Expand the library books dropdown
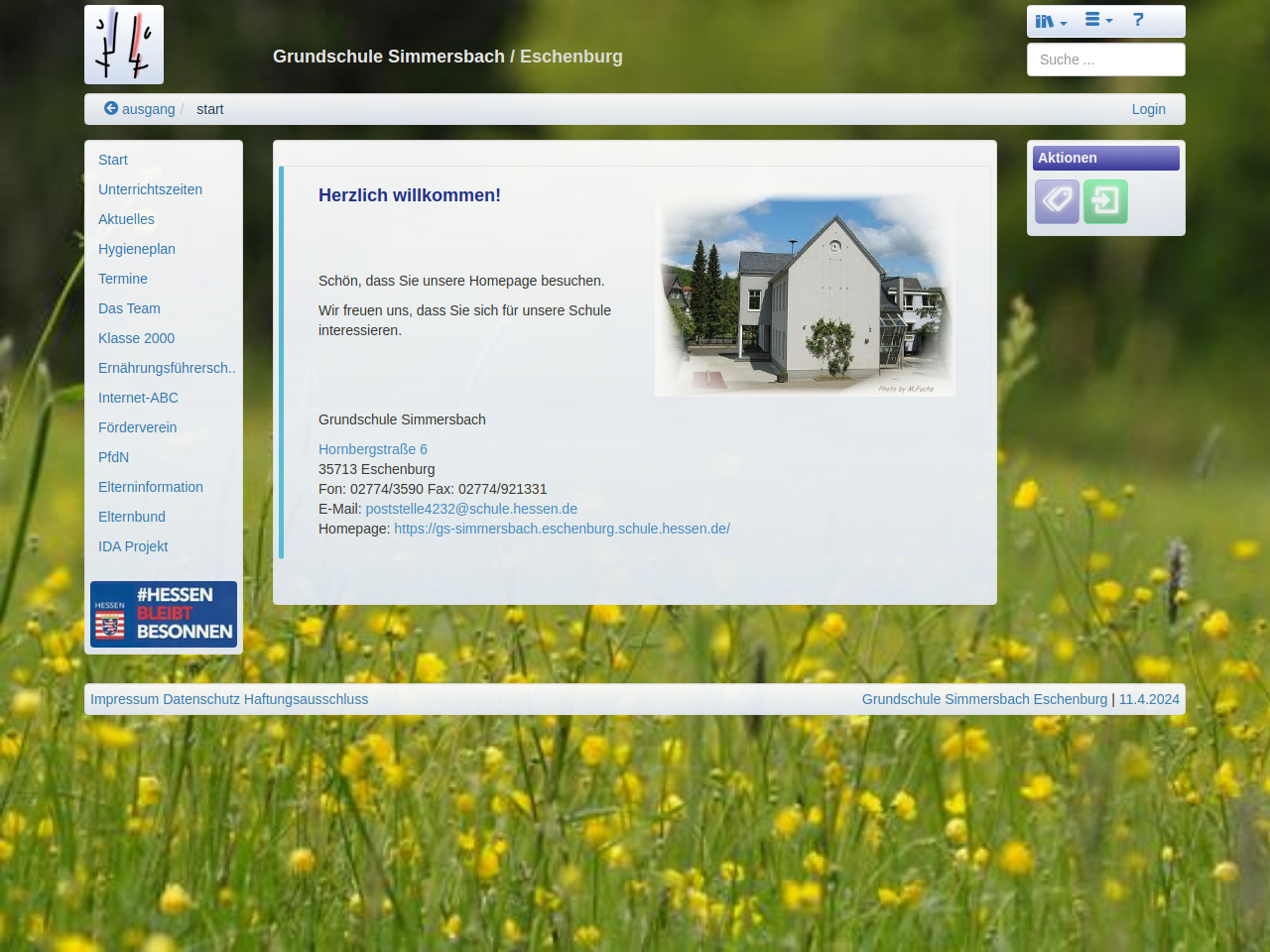1270x952 pixels. click(x=1050, y=21)
